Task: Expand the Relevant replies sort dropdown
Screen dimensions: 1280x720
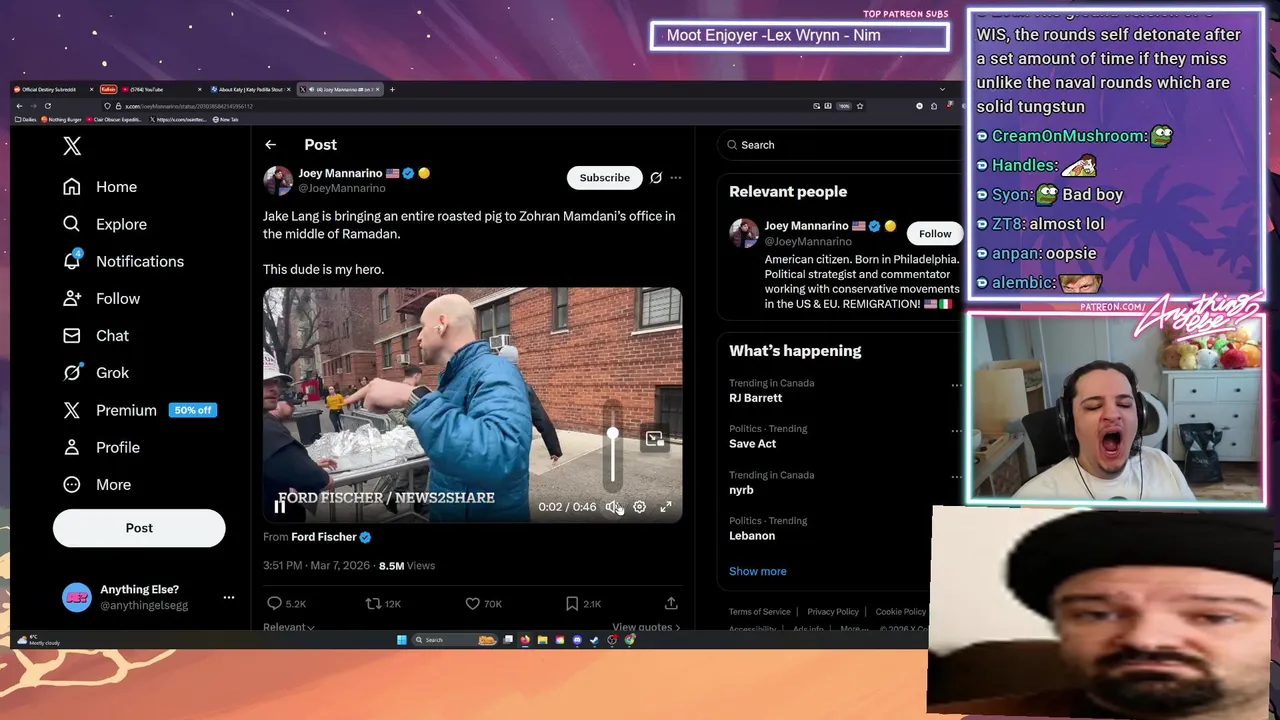Action: click(289, 627)
